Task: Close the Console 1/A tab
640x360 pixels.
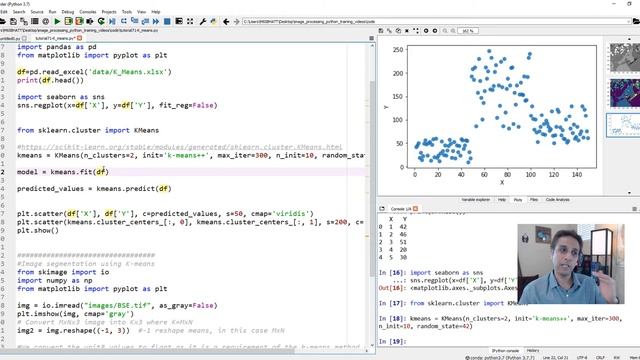Action: click(x=415, y=209)
